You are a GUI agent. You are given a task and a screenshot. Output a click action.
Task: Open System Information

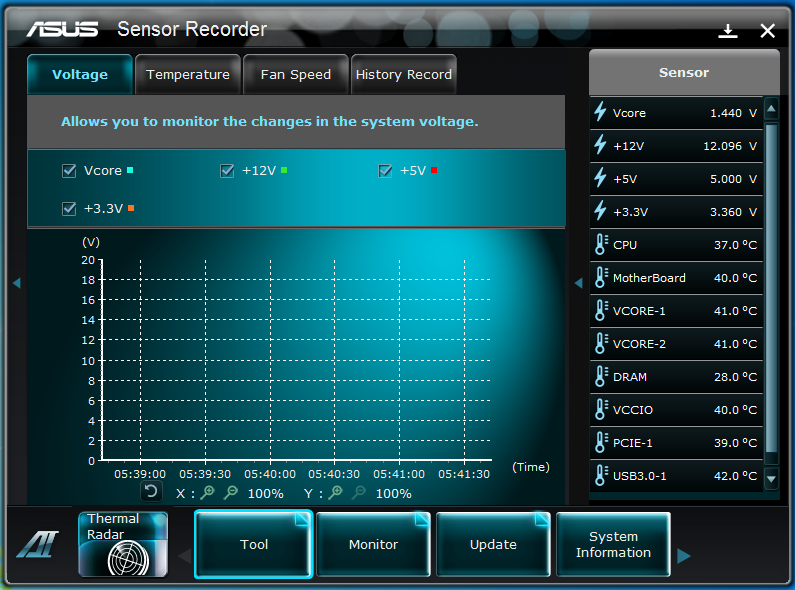pos(613,544)
